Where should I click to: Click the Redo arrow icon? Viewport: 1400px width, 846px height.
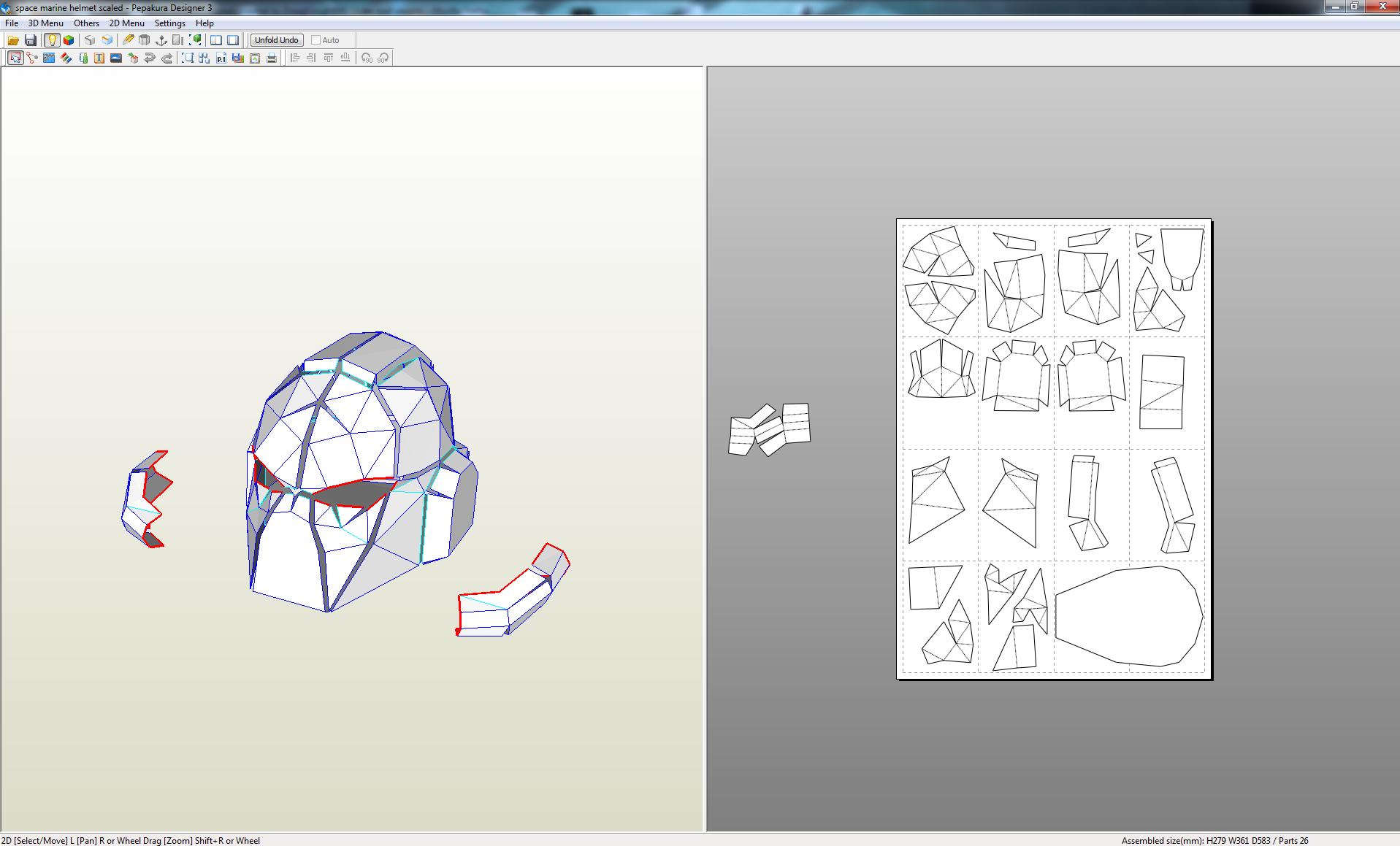pos(167,58)
